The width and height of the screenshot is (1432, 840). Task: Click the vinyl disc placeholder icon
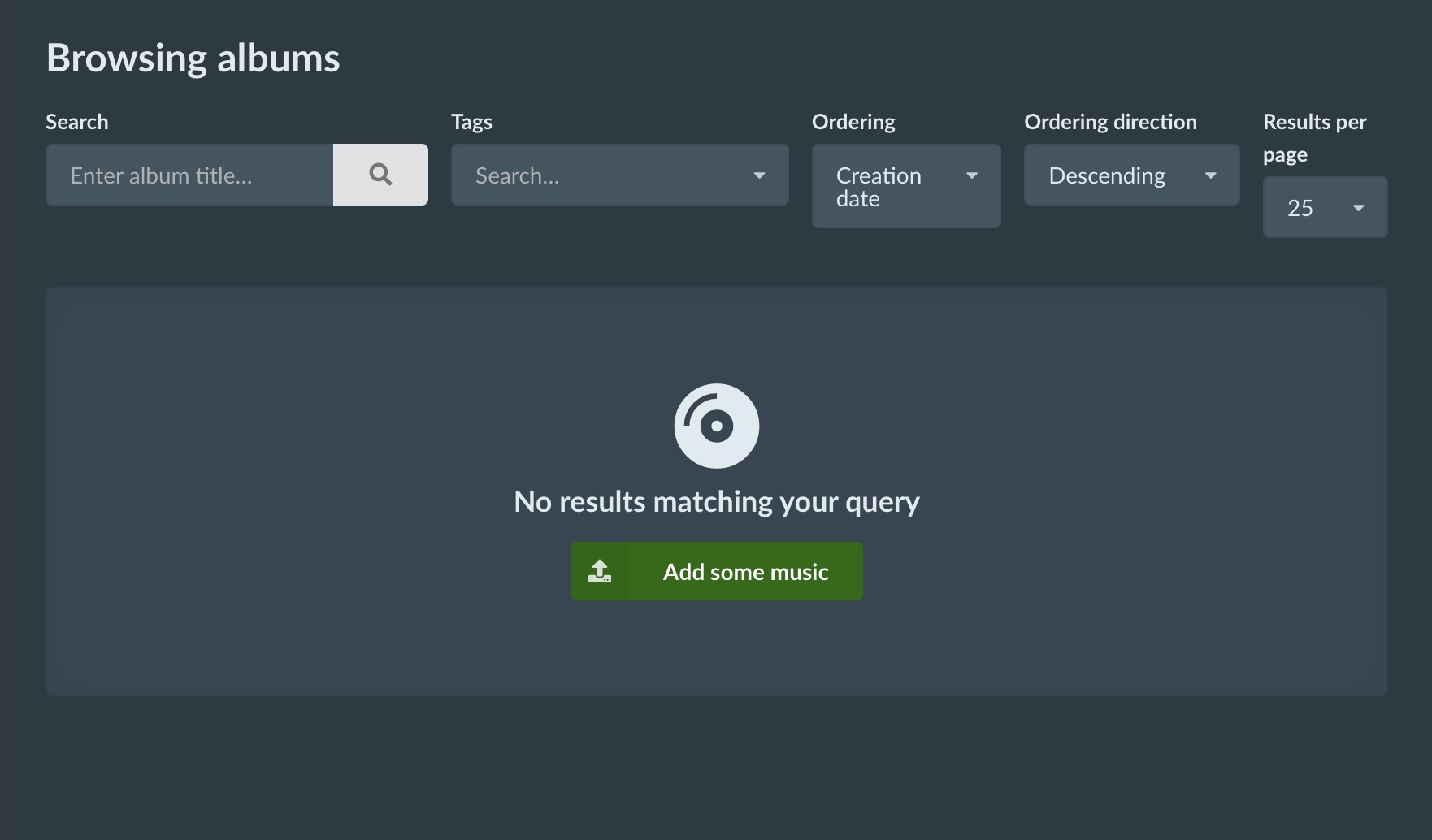(716, 426)
